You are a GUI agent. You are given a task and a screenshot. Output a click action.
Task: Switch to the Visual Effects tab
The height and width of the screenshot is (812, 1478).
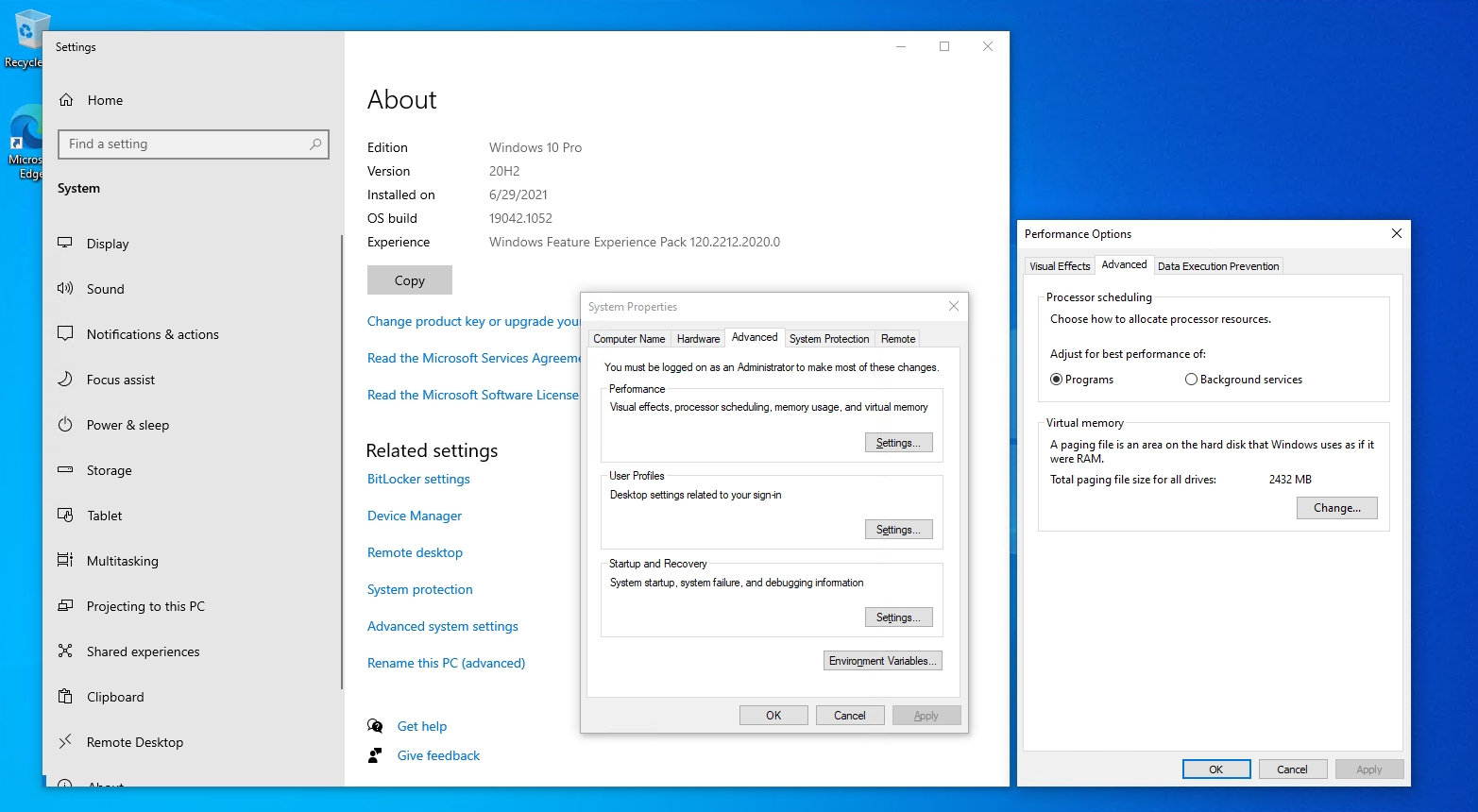click(1060, 266)
